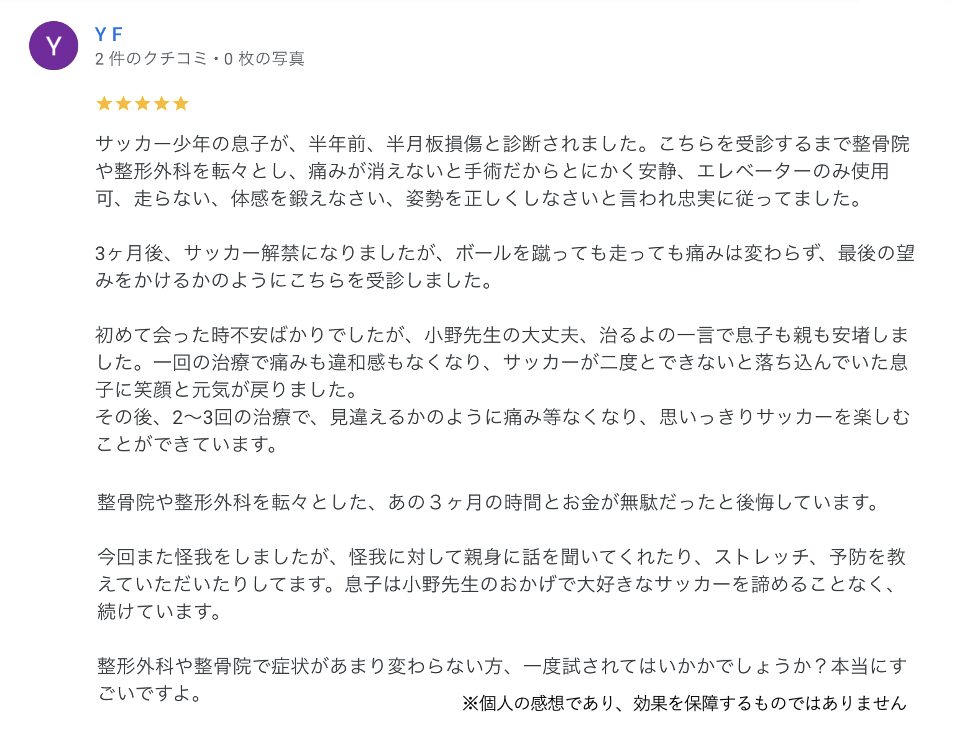
Task: Click the paragraph starting "整形外科や整骨院で症状が"
Action: click(501, 679)
